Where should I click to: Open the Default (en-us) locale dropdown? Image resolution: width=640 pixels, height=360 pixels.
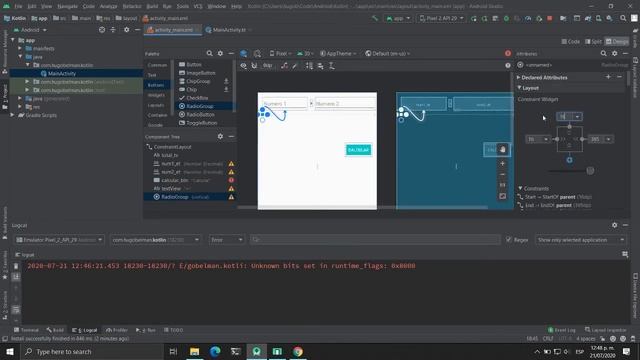387,53
